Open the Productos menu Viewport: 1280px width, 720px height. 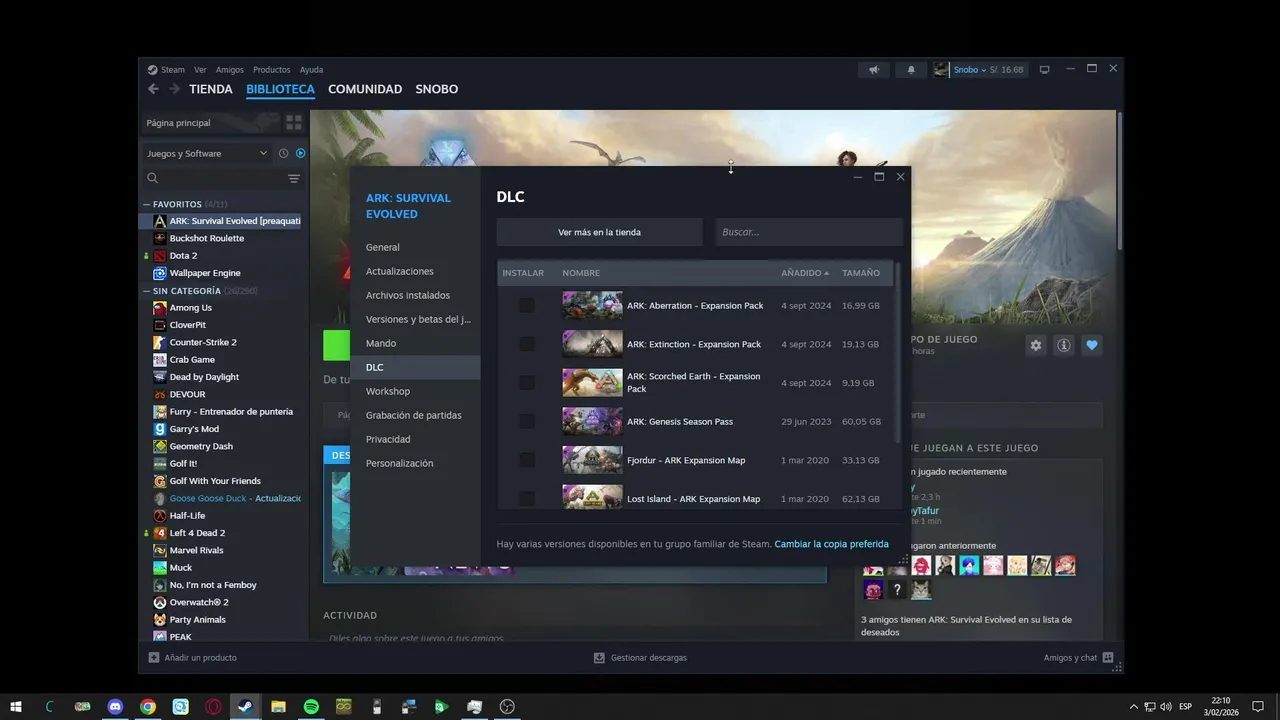point(271,70)
